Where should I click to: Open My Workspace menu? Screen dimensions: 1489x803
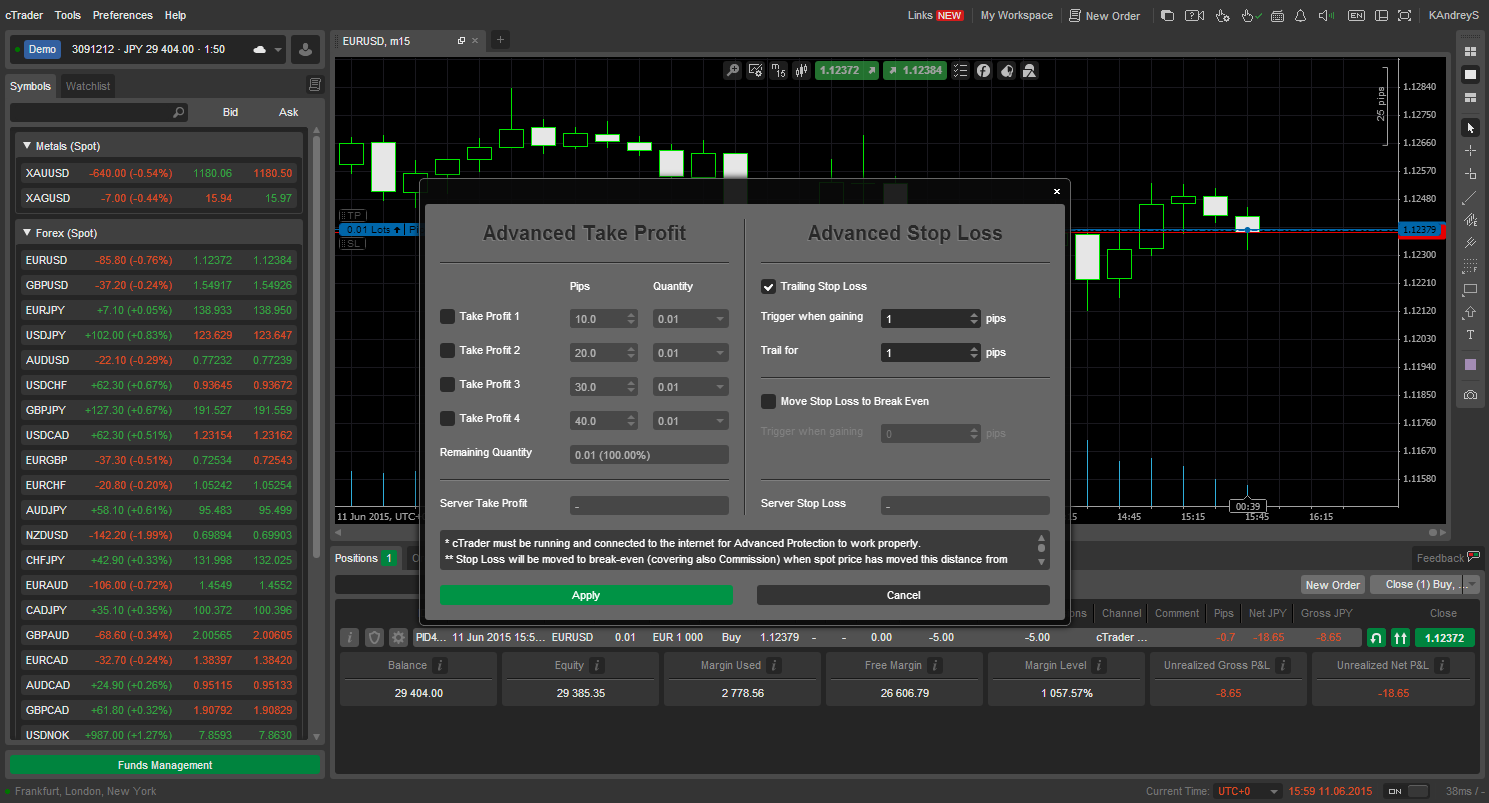coord(1016,15)
